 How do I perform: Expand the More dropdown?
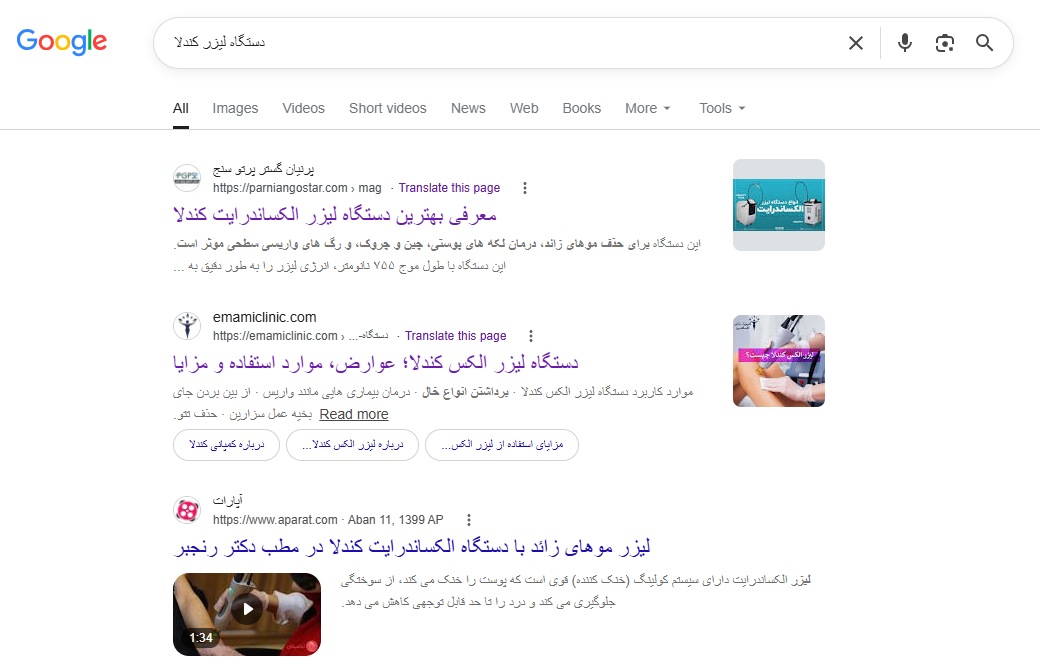[x=648, y=108]
